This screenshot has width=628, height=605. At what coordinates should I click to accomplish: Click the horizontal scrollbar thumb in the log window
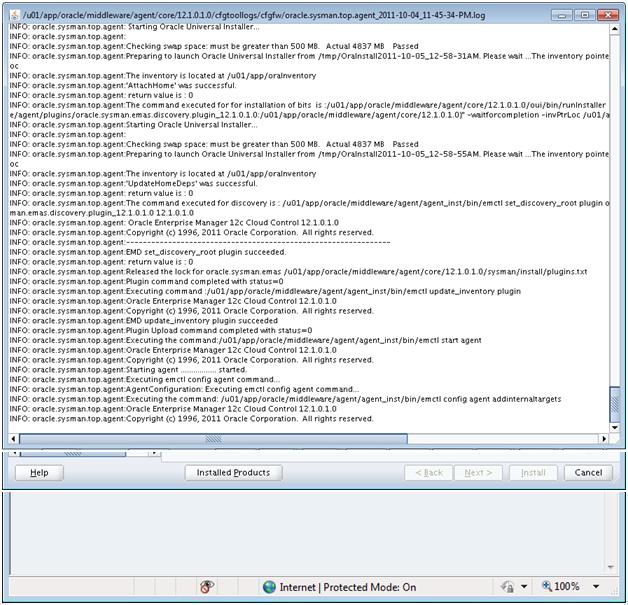click(x=213, y=439)
